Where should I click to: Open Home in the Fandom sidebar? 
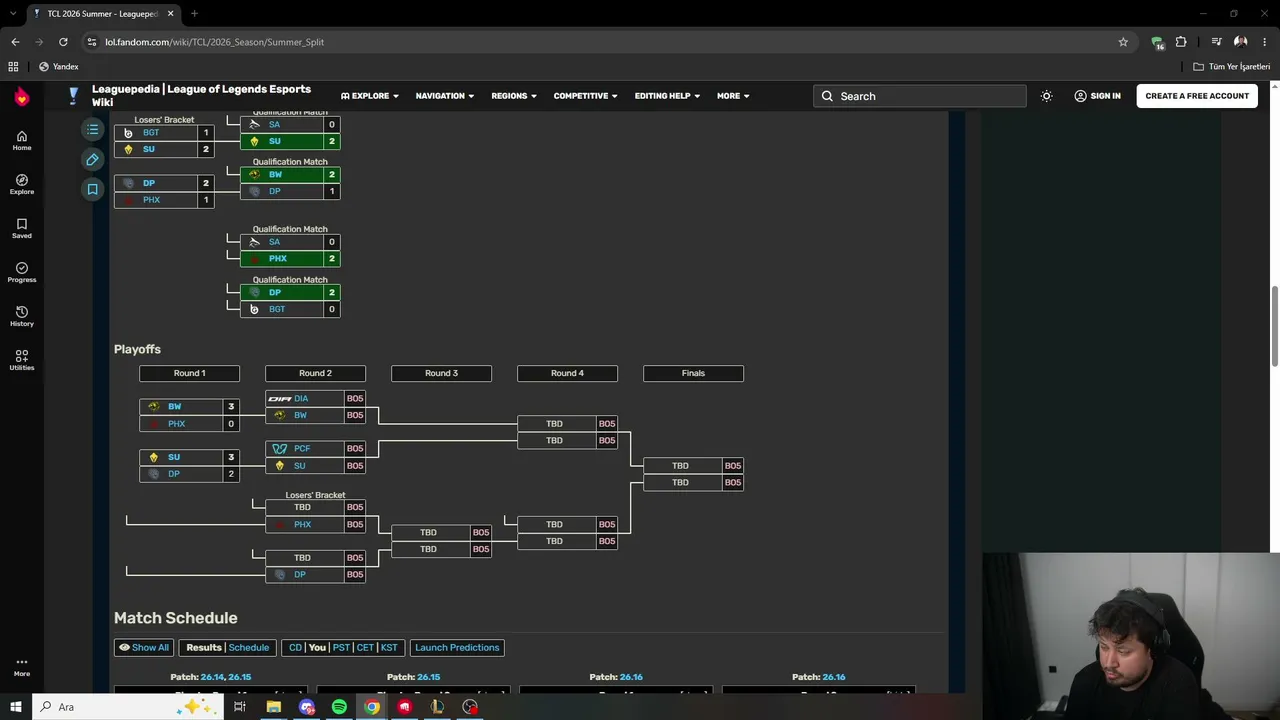pos(22,140)
